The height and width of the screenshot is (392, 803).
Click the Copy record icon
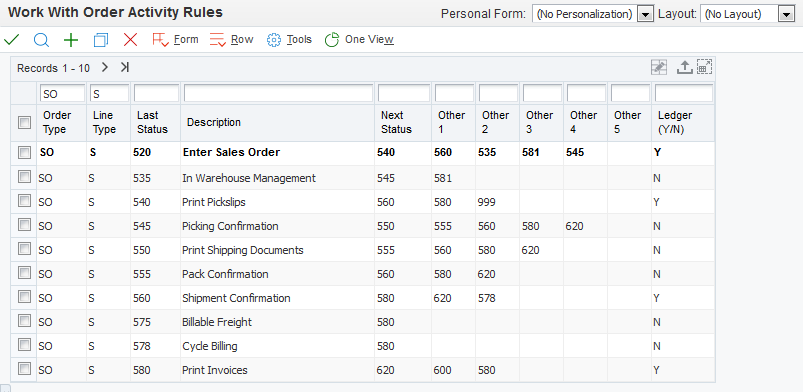[x=101, y=40]
